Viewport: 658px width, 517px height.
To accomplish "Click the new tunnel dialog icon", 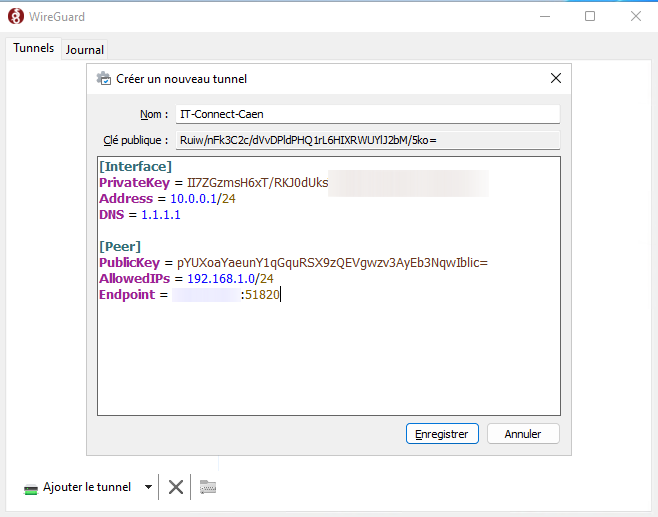I will coord(103,78).
